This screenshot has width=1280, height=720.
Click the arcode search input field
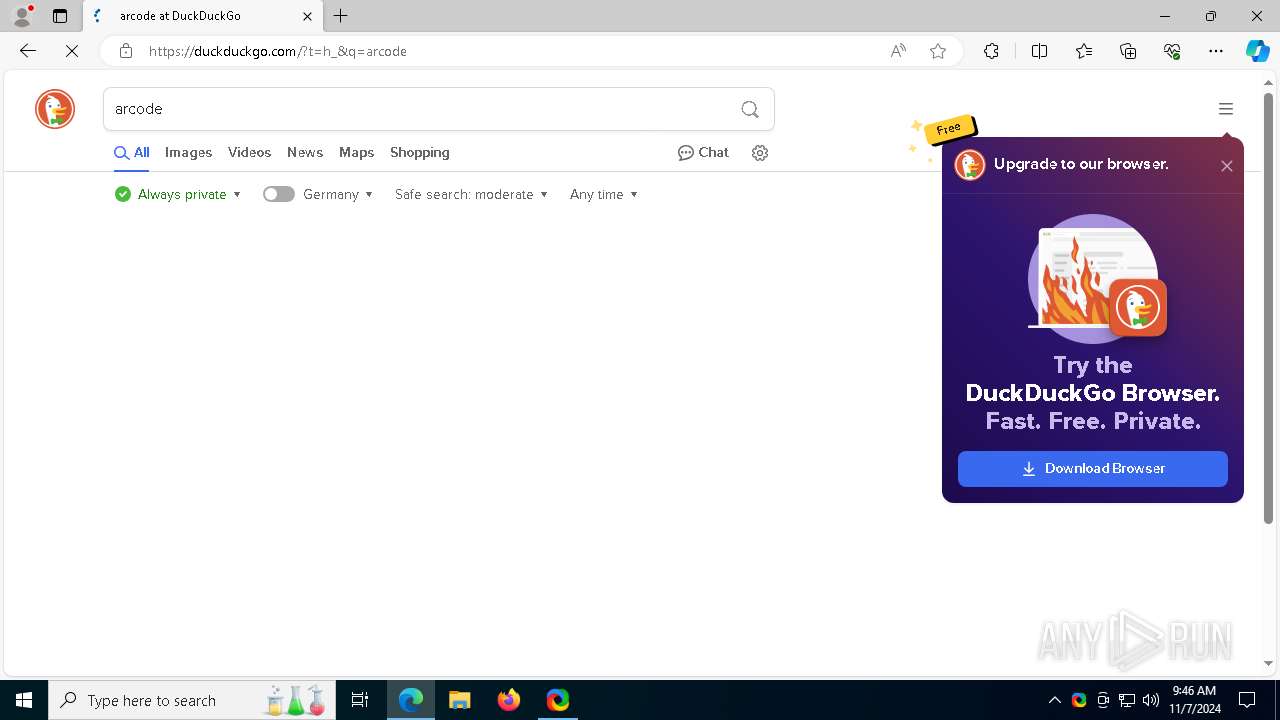[420, 109]
